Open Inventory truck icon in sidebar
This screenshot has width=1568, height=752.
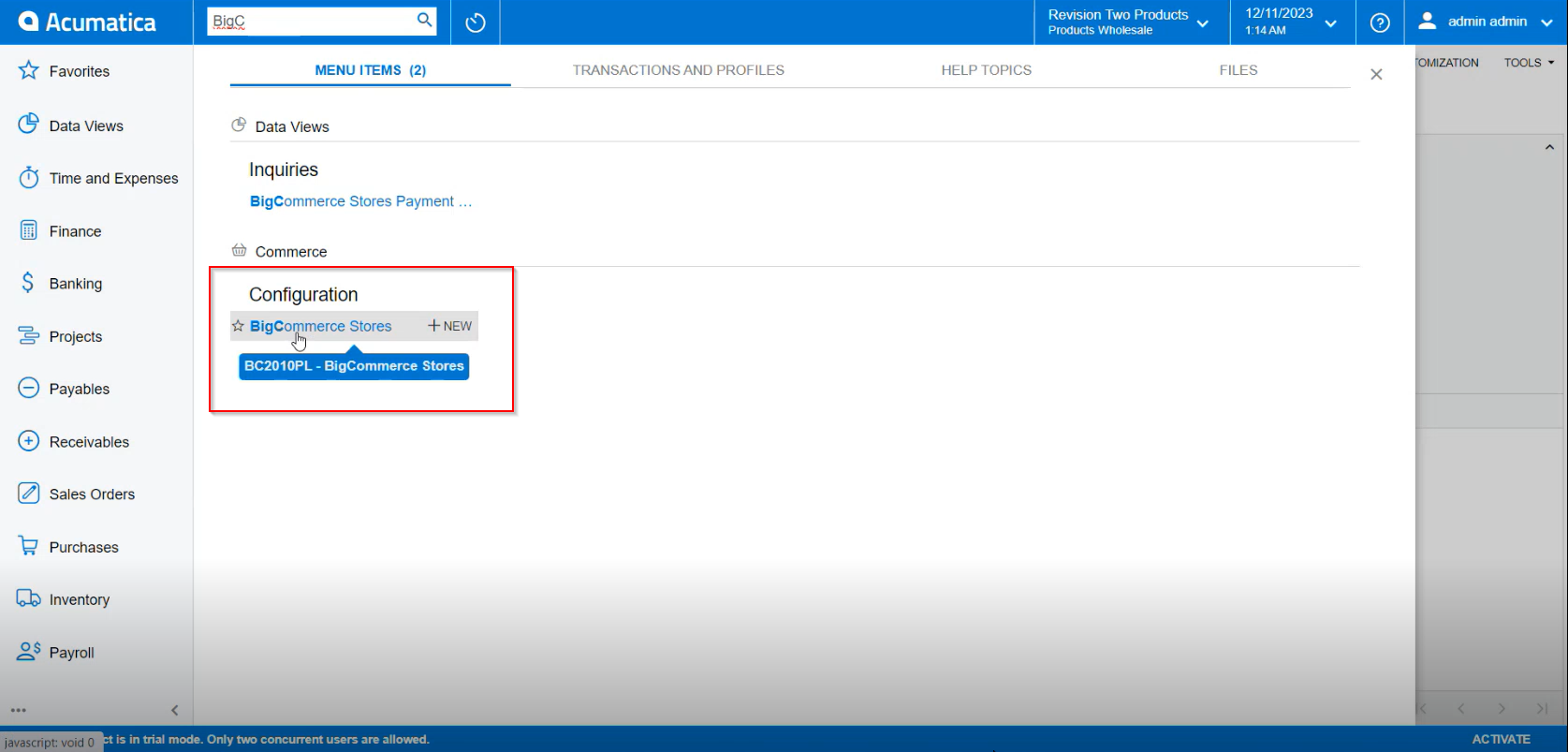tap(29, 598)
